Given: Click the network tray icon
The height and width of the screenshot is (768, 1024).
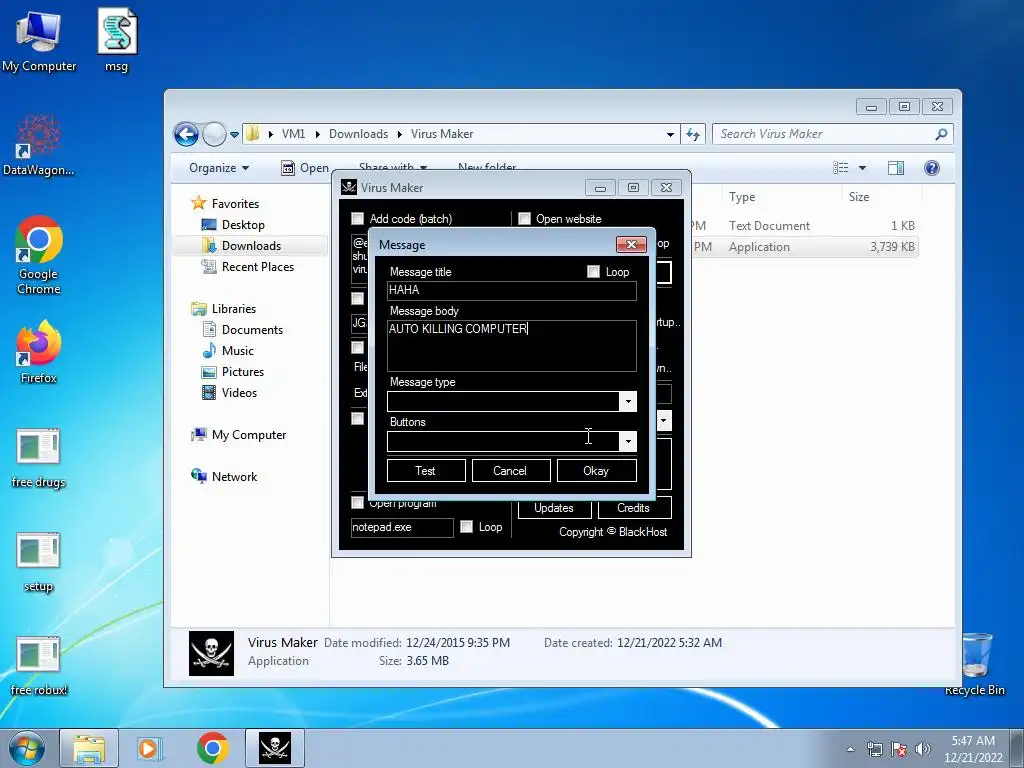Looking at the screenshot, I should tap(874, 749).
